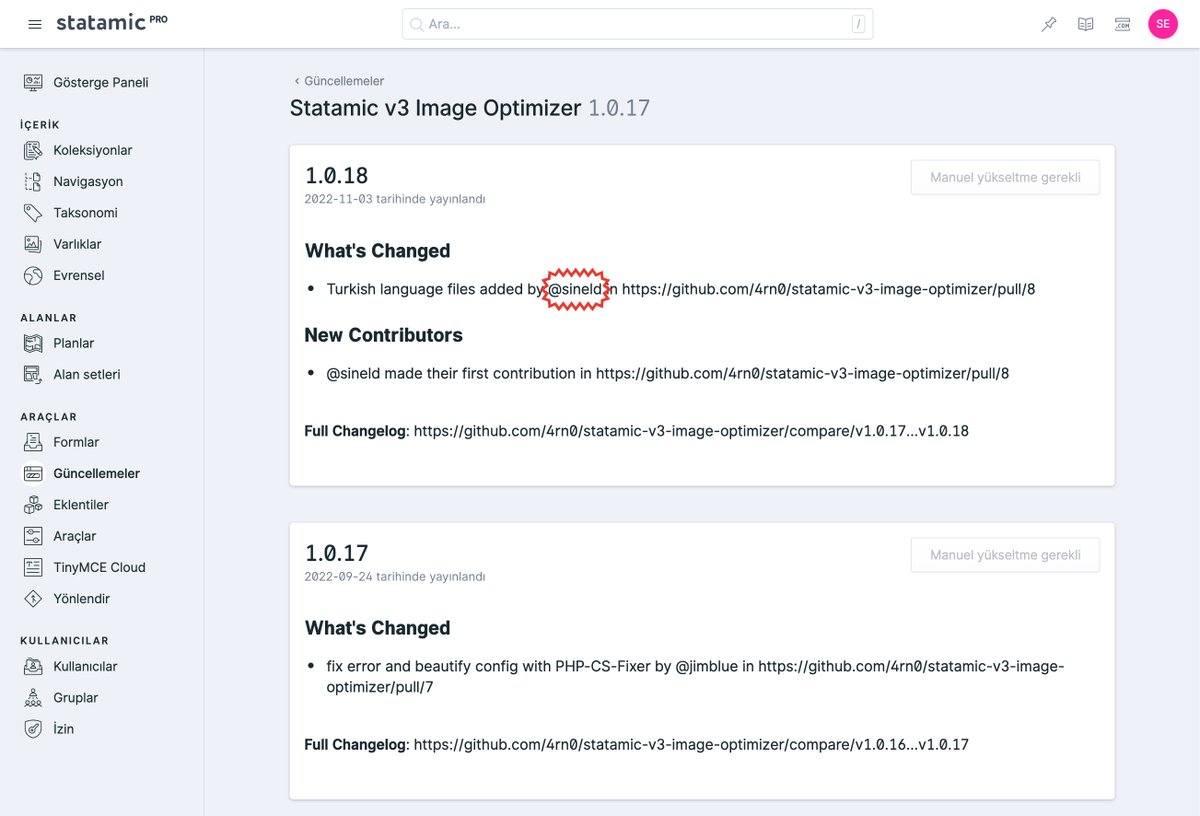1200x816 pixels.
Task: Click the Ara search field
Action: [x=637, y=23]
